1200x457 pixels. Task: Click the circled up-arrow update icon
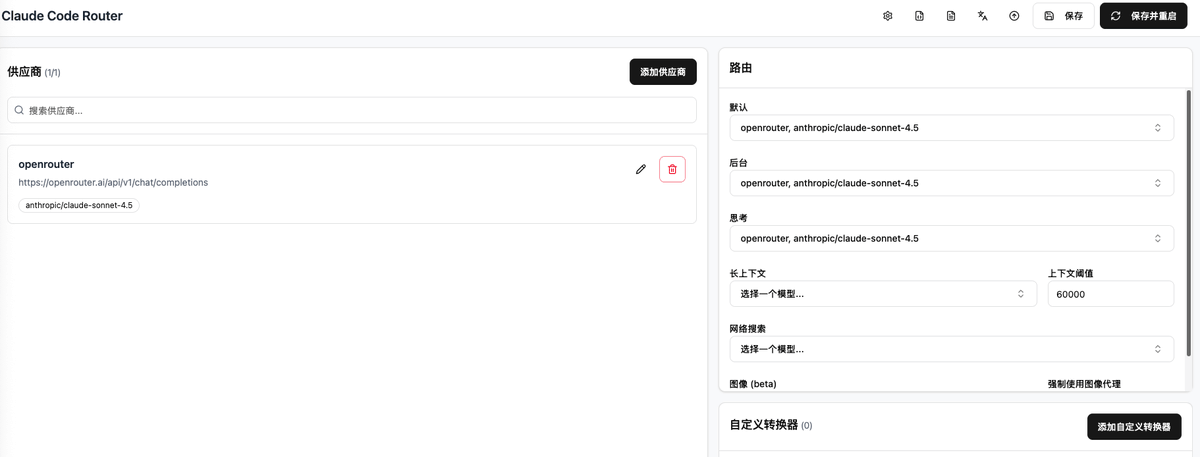pos(1014,16)
